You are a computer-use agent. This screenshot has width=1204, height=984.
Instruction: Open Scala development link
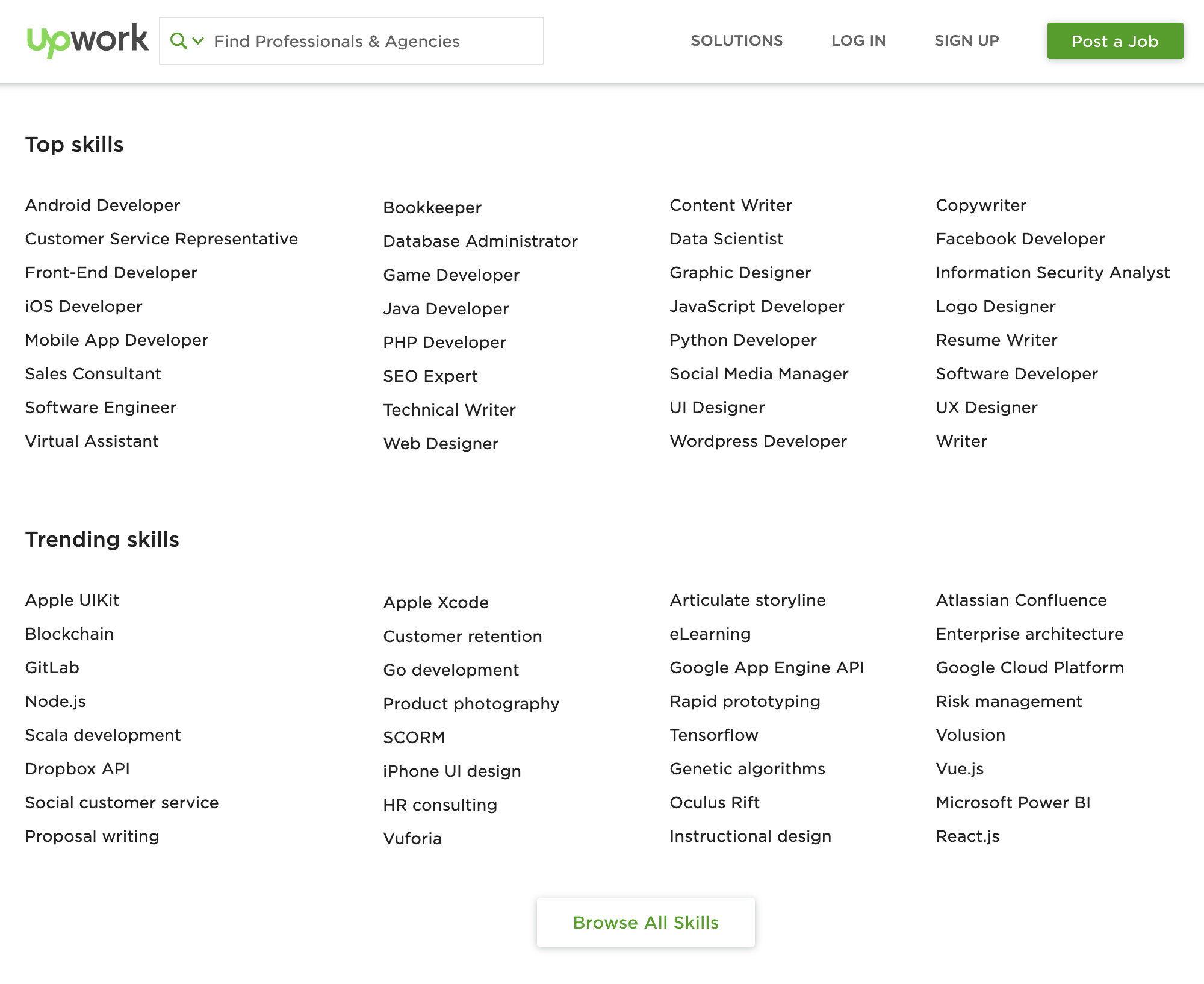pos(103,735)
